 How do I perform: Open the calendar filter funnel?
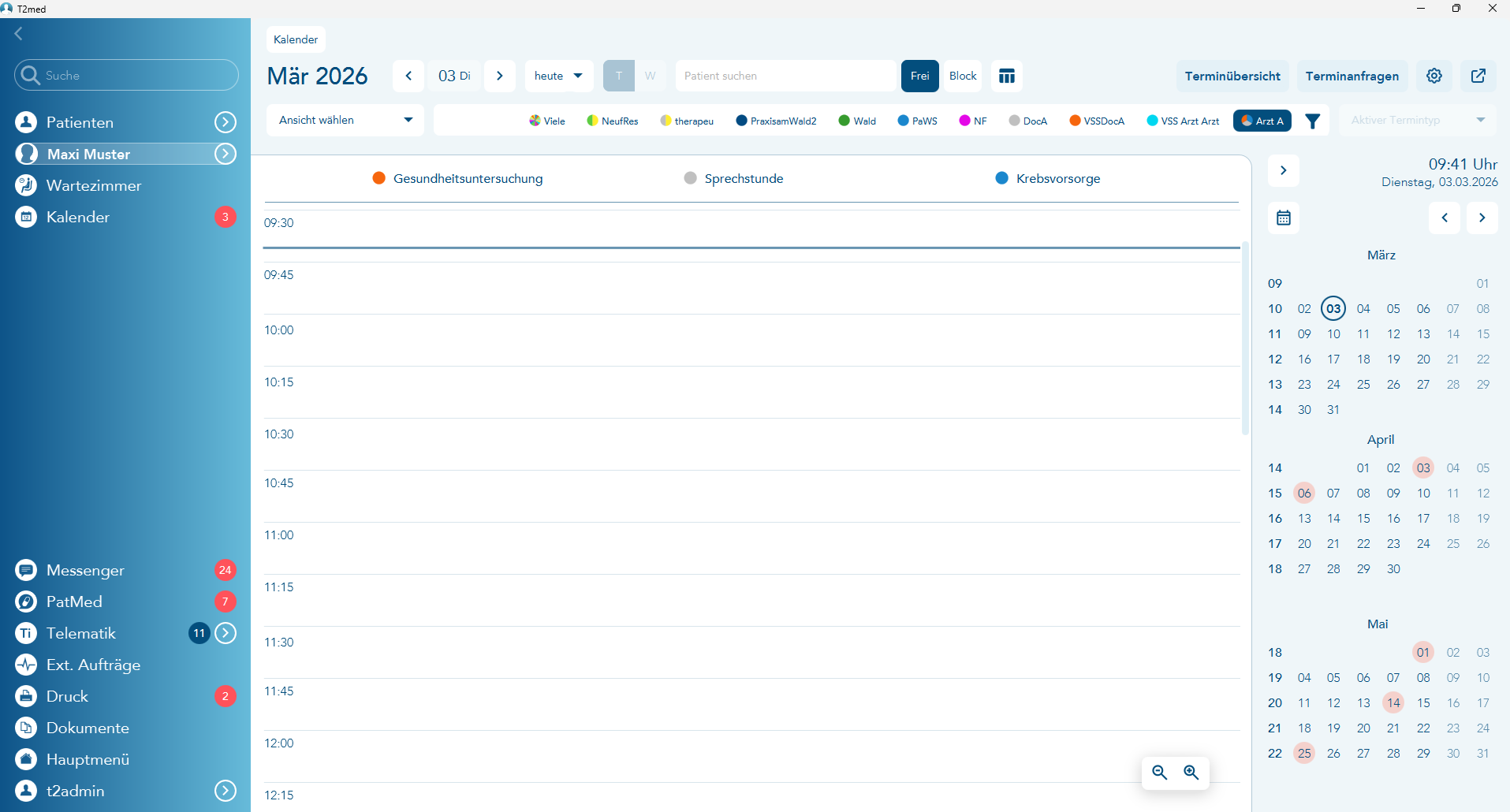coord(1312,121)
